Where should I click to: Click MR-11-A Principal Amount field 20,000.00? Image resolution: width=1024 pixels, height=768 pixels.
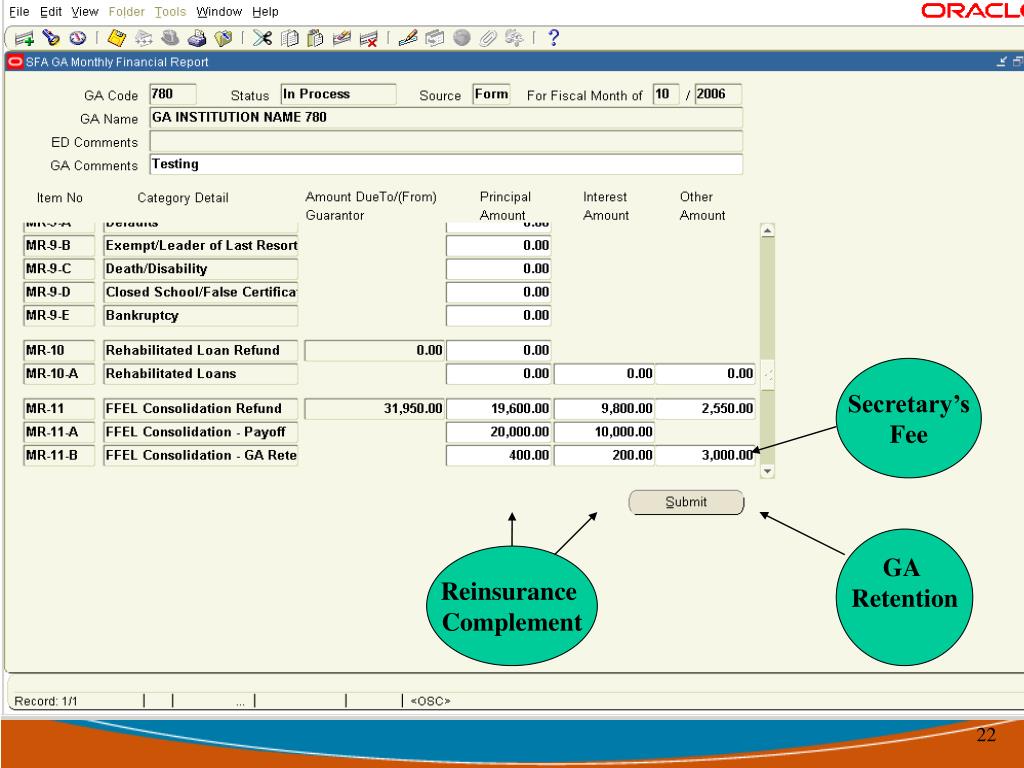tap(498, 432)
